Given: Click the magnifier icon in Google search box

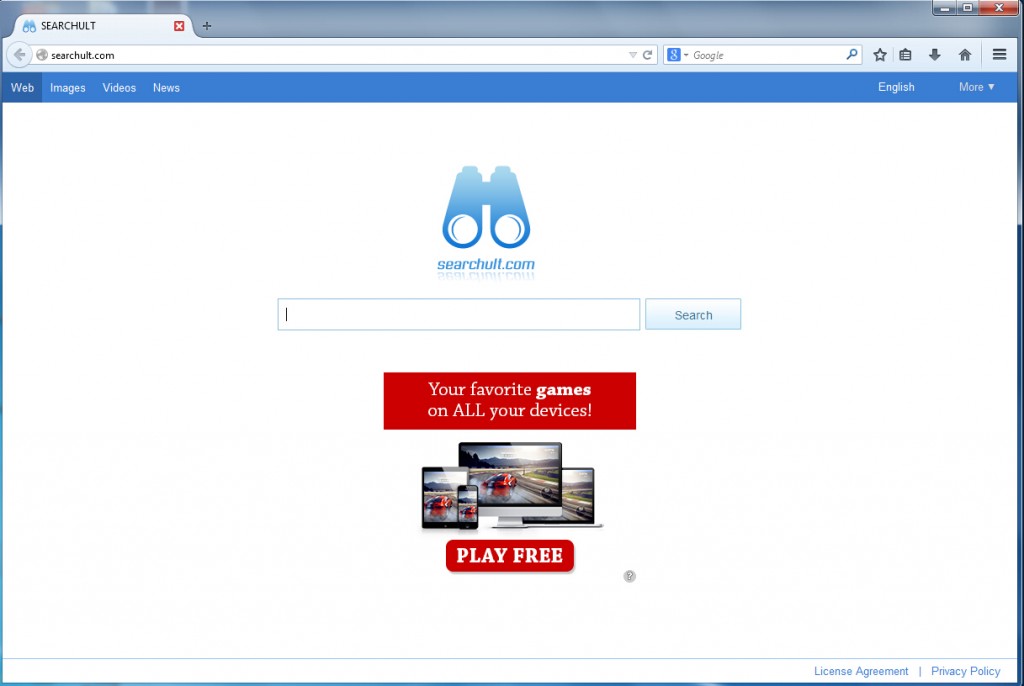Looking at the screenshot, I should pyautogui.click(x=852, y=55).
